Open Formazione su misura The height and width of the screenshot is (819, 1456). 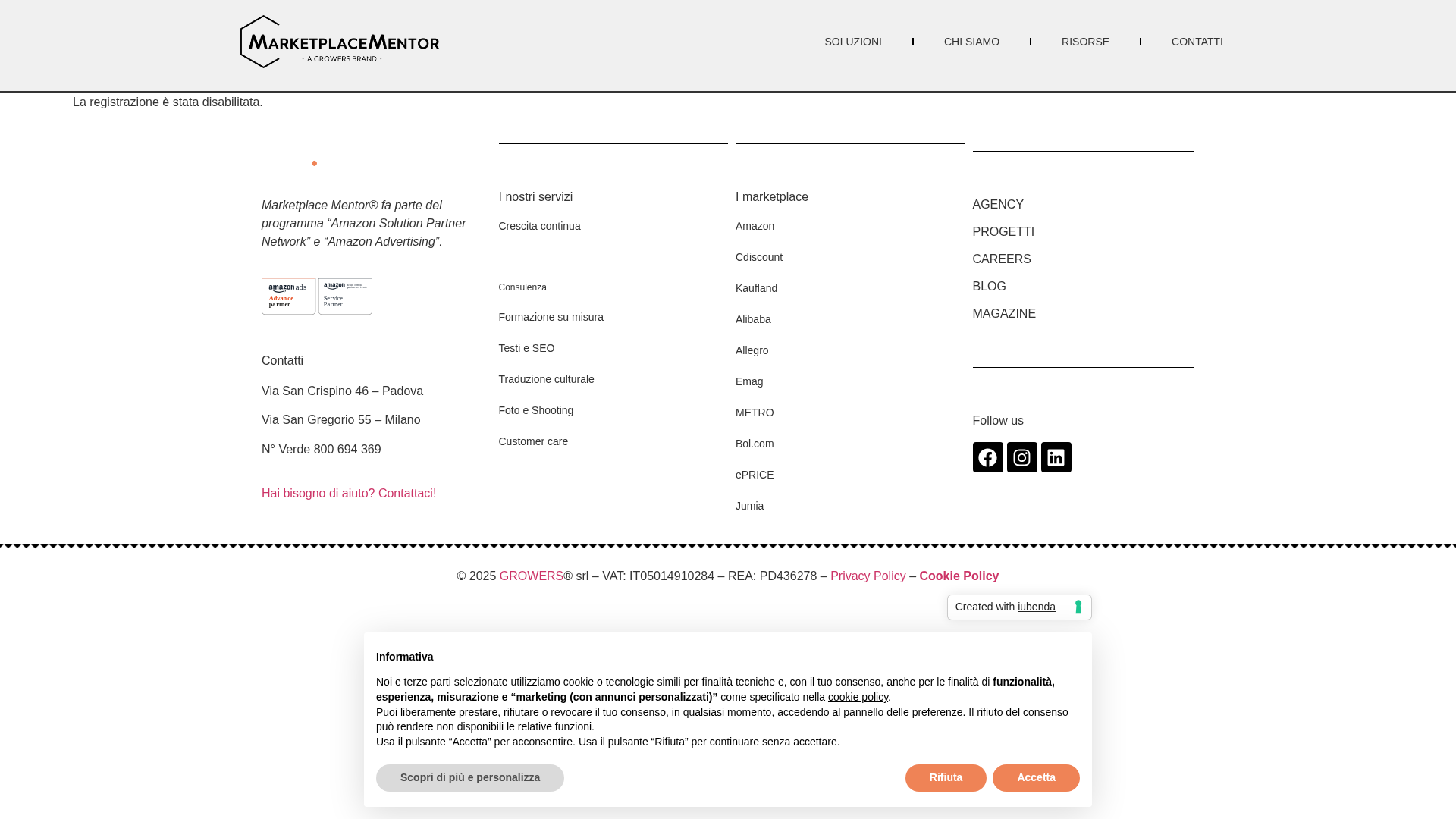click(x=551, y=317)
